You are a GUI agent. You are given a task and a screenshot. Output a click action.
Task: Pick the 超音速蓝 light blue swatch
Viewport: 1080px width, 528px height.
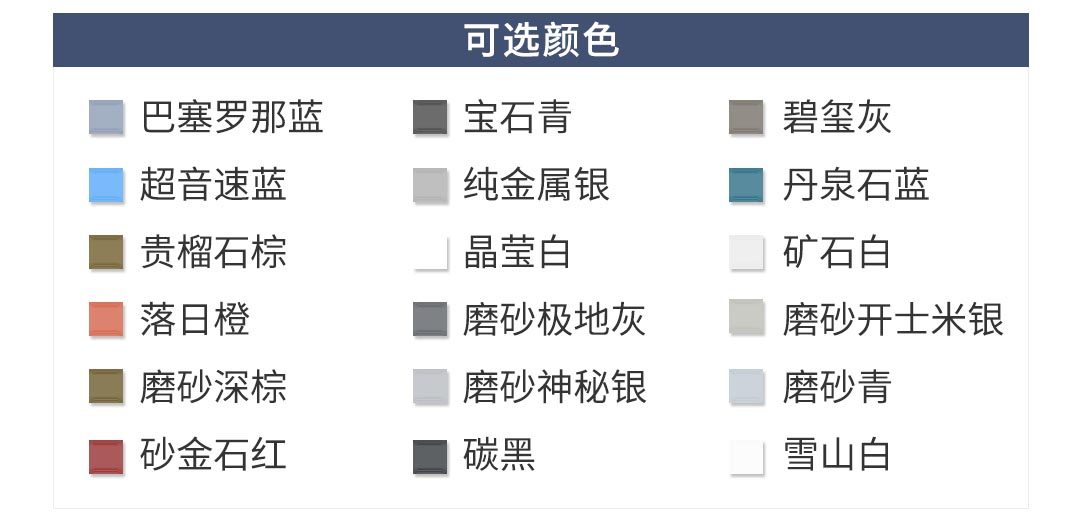[x=106, y=185]
